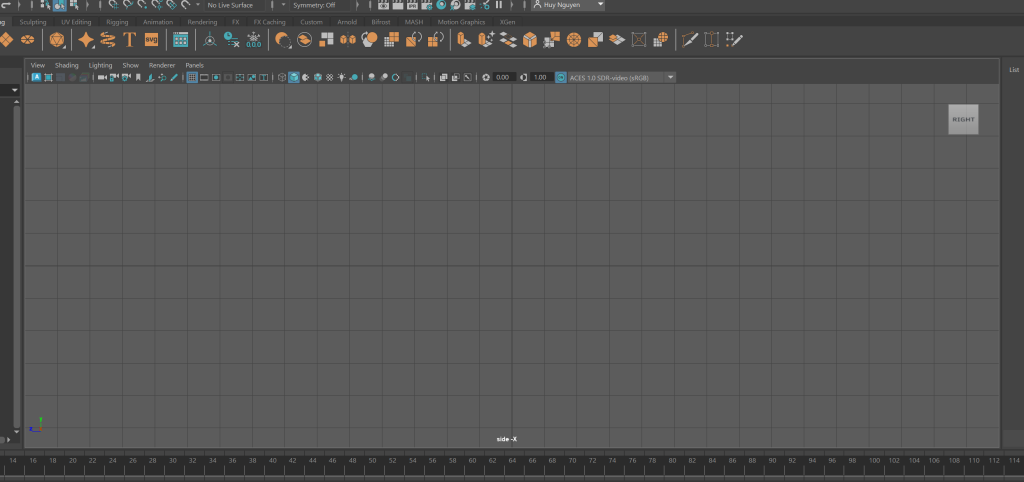Image resolution: width=1024 pixels, height=482 pixels.
Task: Switch to the Rigging shelf tab
Action: [x=117, y=21]
